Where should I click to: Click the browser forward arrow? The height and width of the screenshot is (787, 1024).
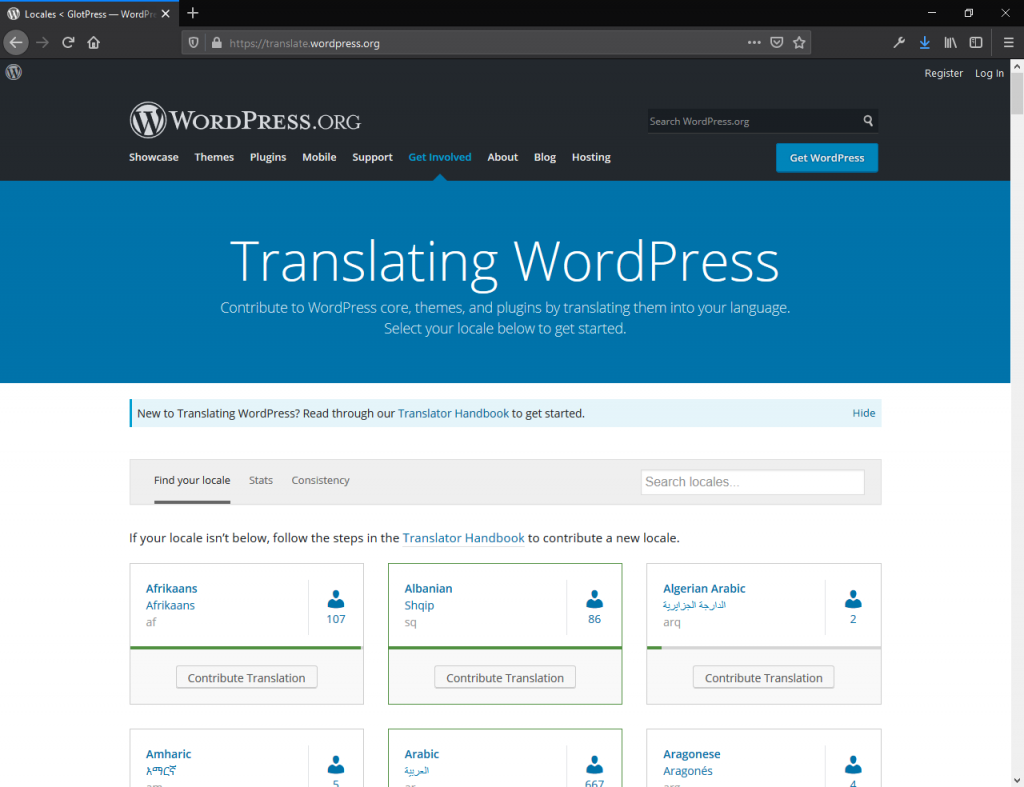42,43
